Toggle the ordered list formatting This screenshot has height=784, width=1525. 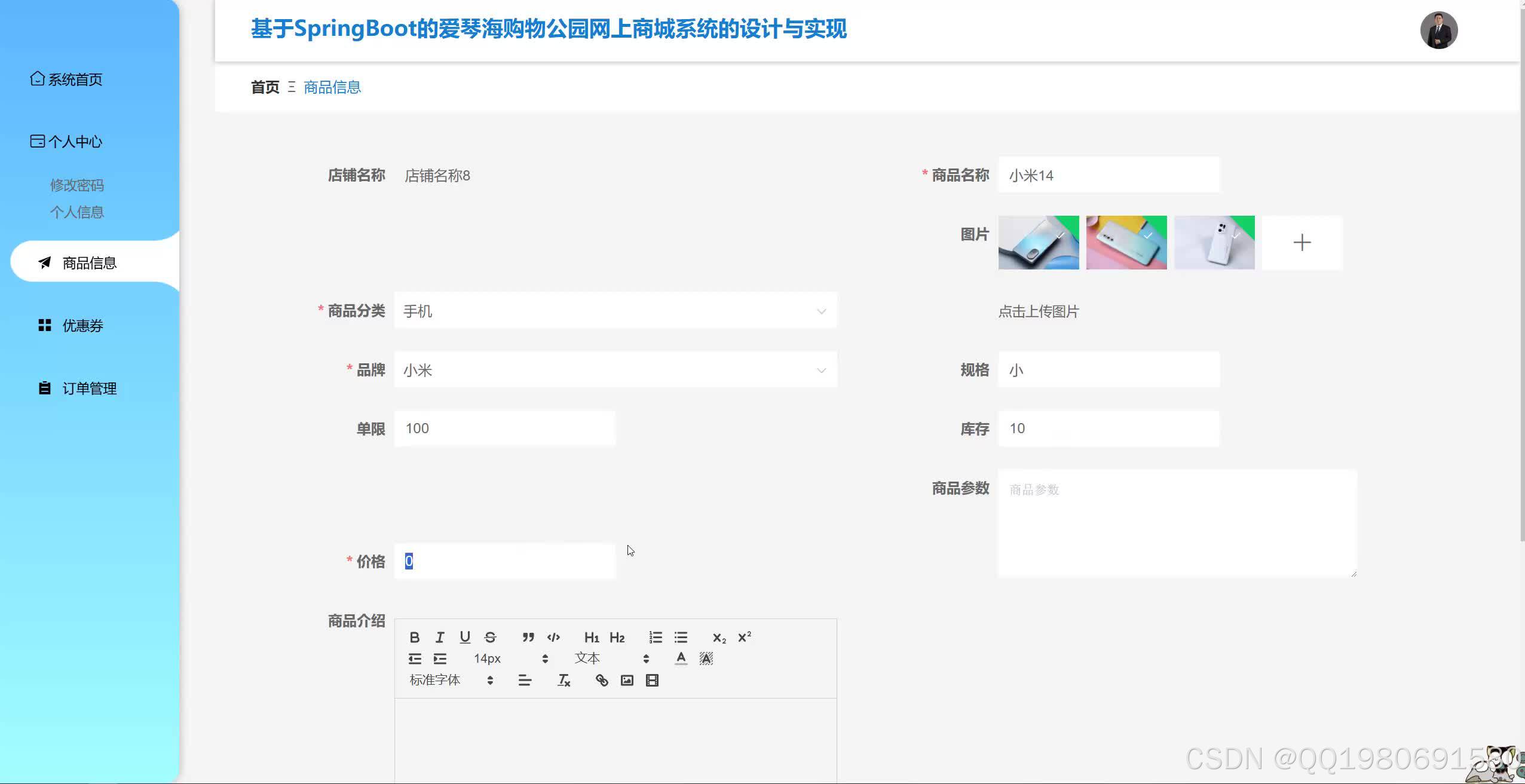click(655, 637)
